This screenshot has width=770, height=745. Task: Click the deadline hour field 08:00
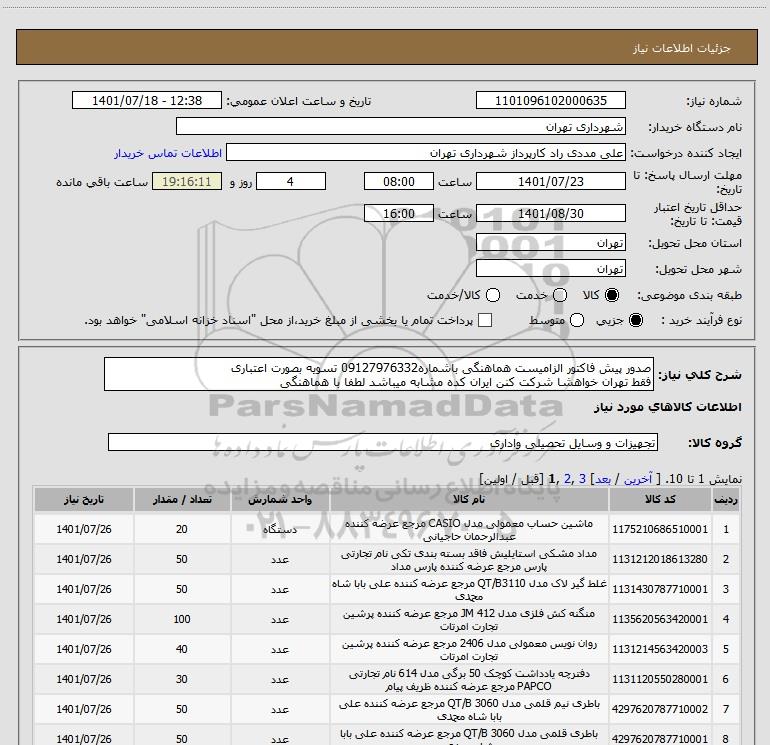coord(399,182)
